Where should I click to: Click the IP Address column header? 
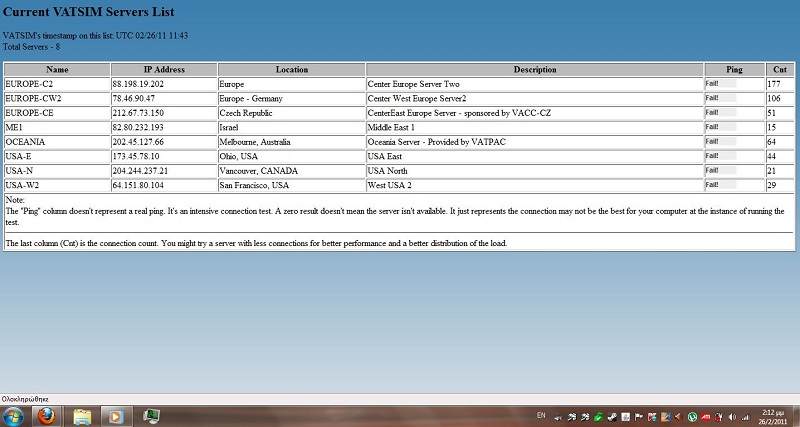click(164, 69)
